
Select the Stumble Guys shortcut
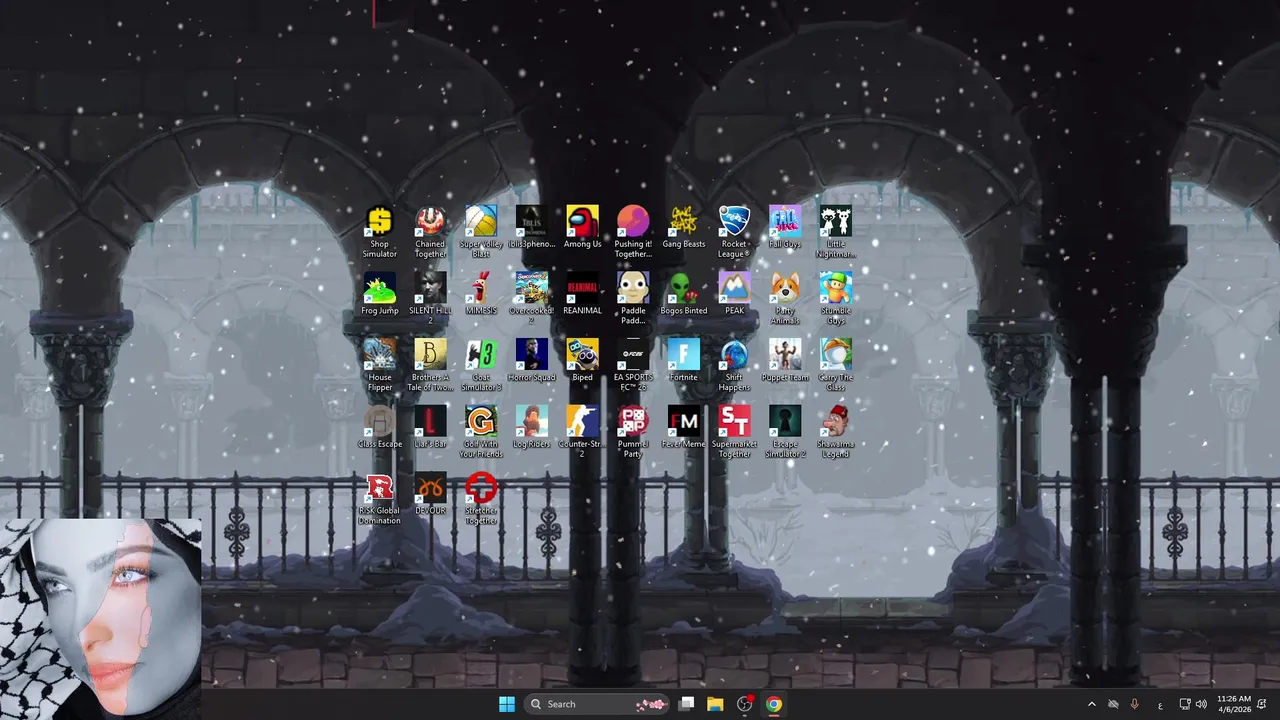[x=836, y=299]
